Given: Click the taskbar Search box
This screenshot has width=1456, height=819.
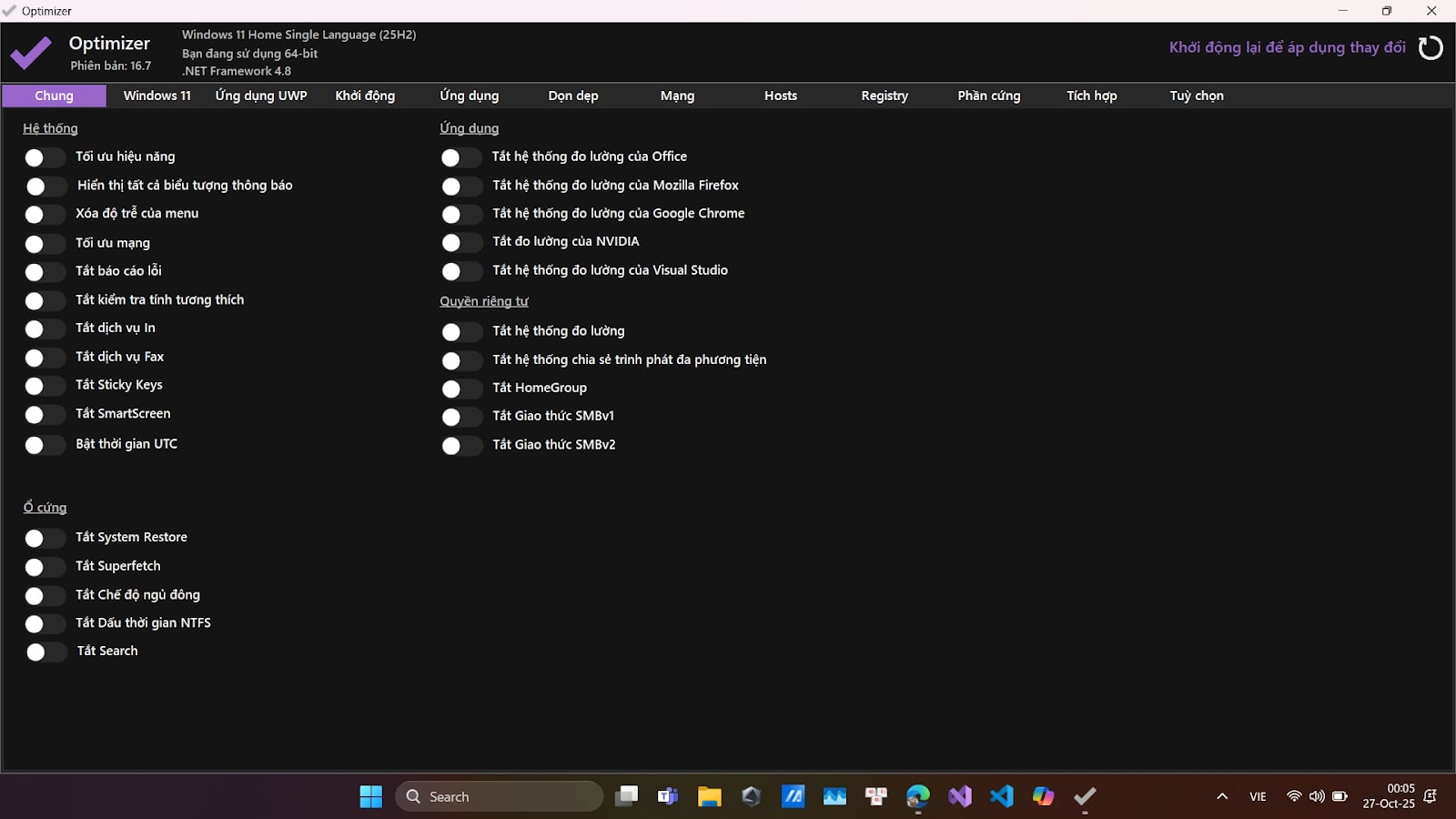Looking at the screenshot, I should 500,796.
